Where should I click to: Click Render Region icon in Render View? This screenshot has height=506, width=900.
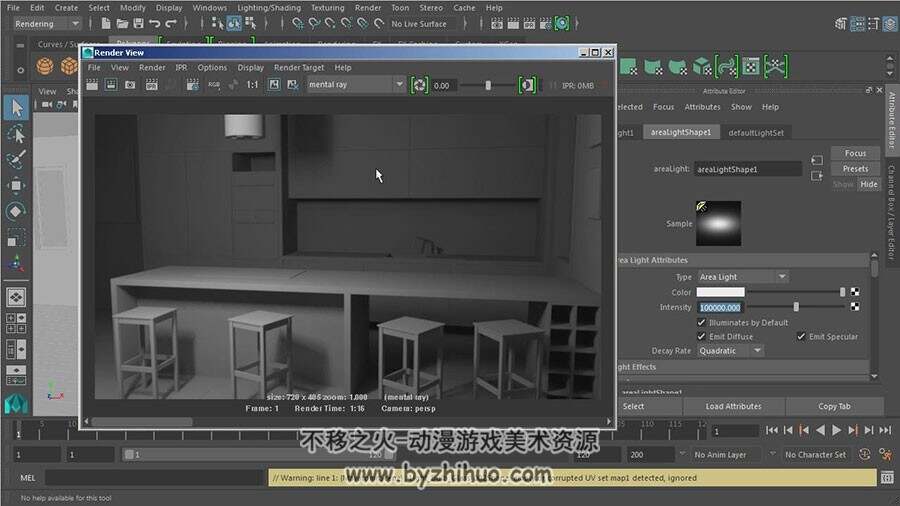tap(111, 85)
